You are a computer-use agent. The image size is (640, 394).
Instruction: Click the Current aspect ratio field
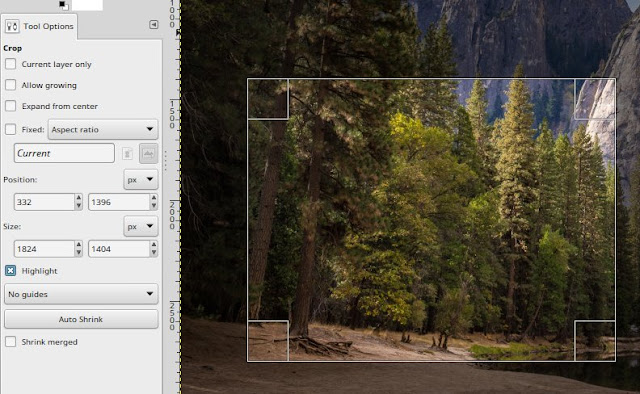(64, 153)
